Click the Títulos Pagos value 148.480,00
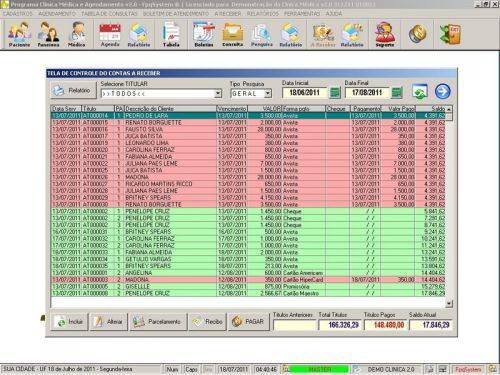This screenshot has height=375, width=500. [x=385, y=325]
